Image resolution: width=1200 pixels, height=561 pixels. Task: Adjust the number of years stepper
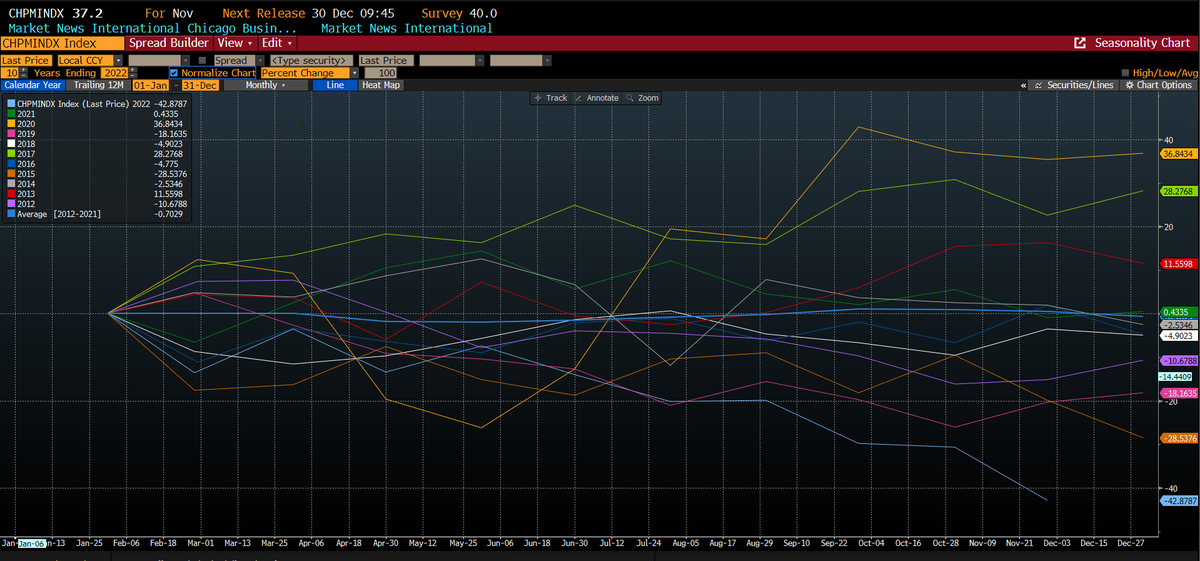click(24, 73)
